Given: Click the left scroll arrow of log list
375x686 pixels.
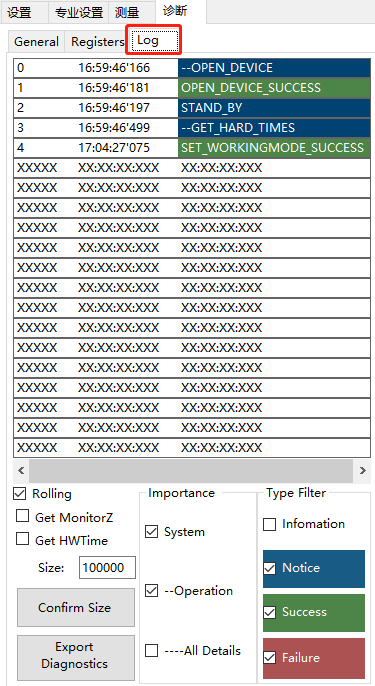Looking at the screenshot, I should (21, 471).
